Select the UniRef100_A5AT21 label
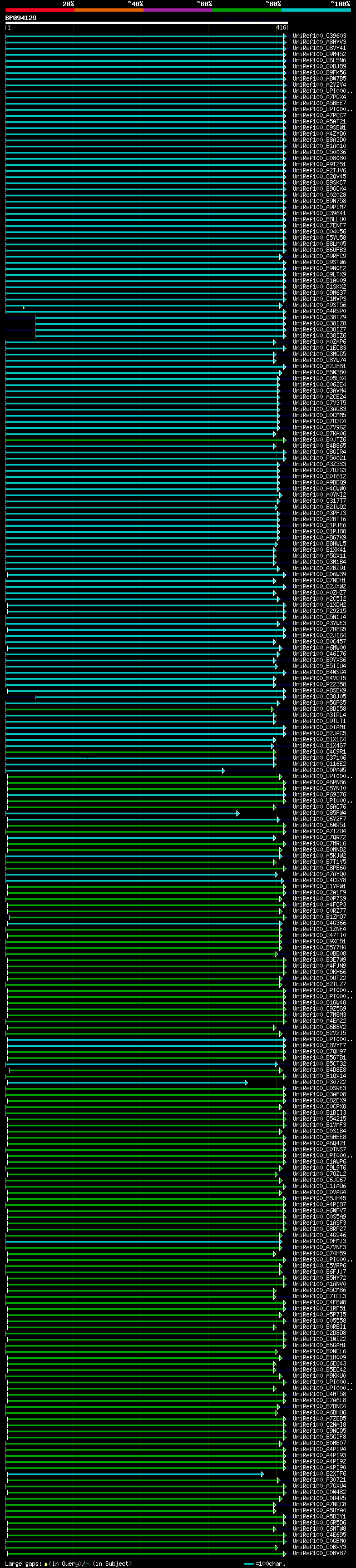The height and width of the screenshot is (1568, 356). coord(319,121)
